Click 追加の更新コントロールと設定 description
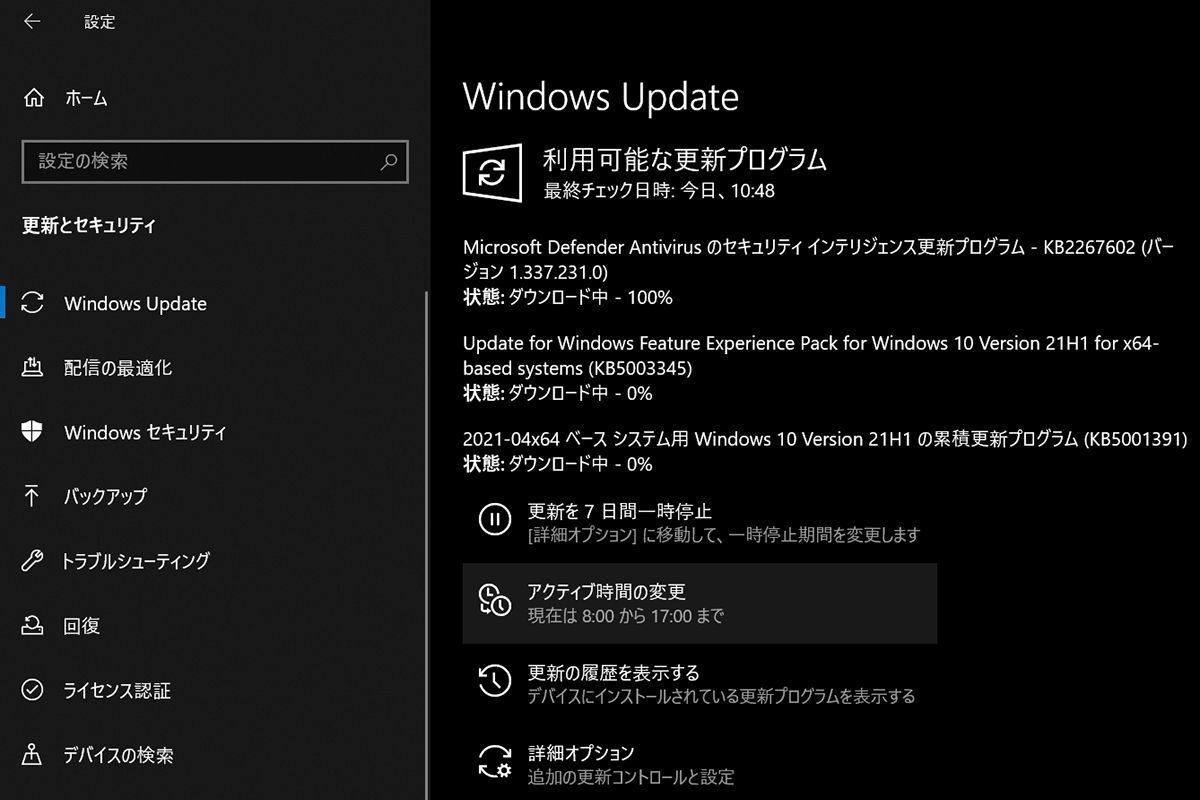 [631, 777]
